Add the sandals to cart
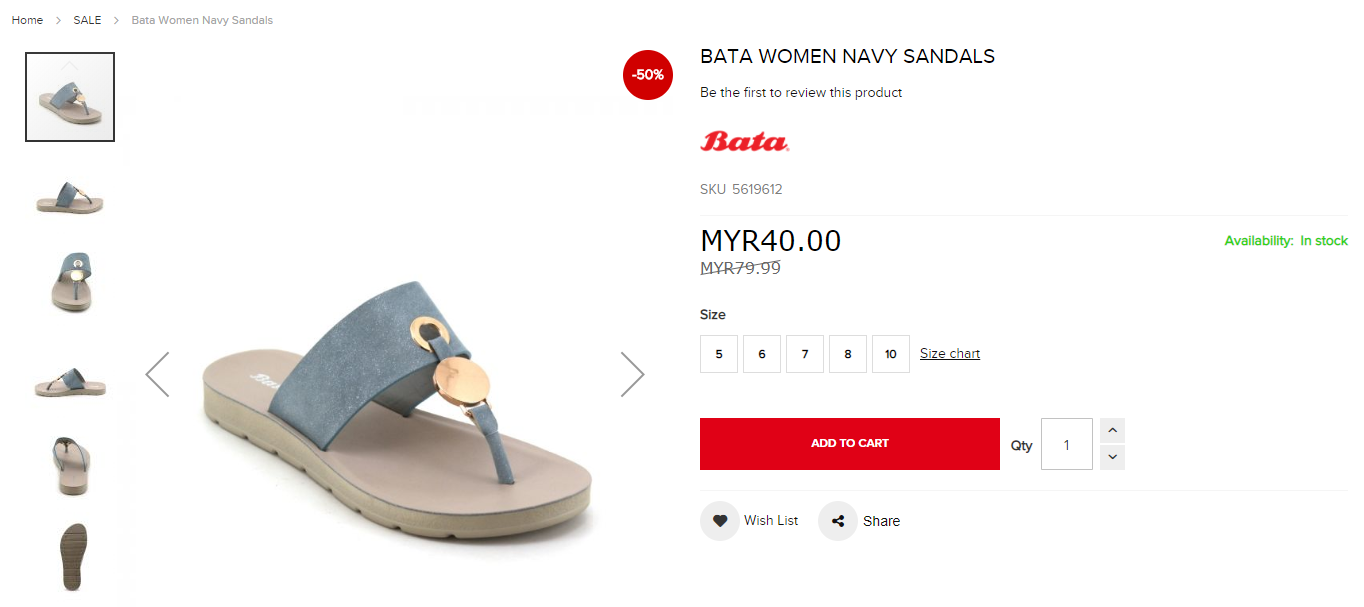 pos(850,444)
